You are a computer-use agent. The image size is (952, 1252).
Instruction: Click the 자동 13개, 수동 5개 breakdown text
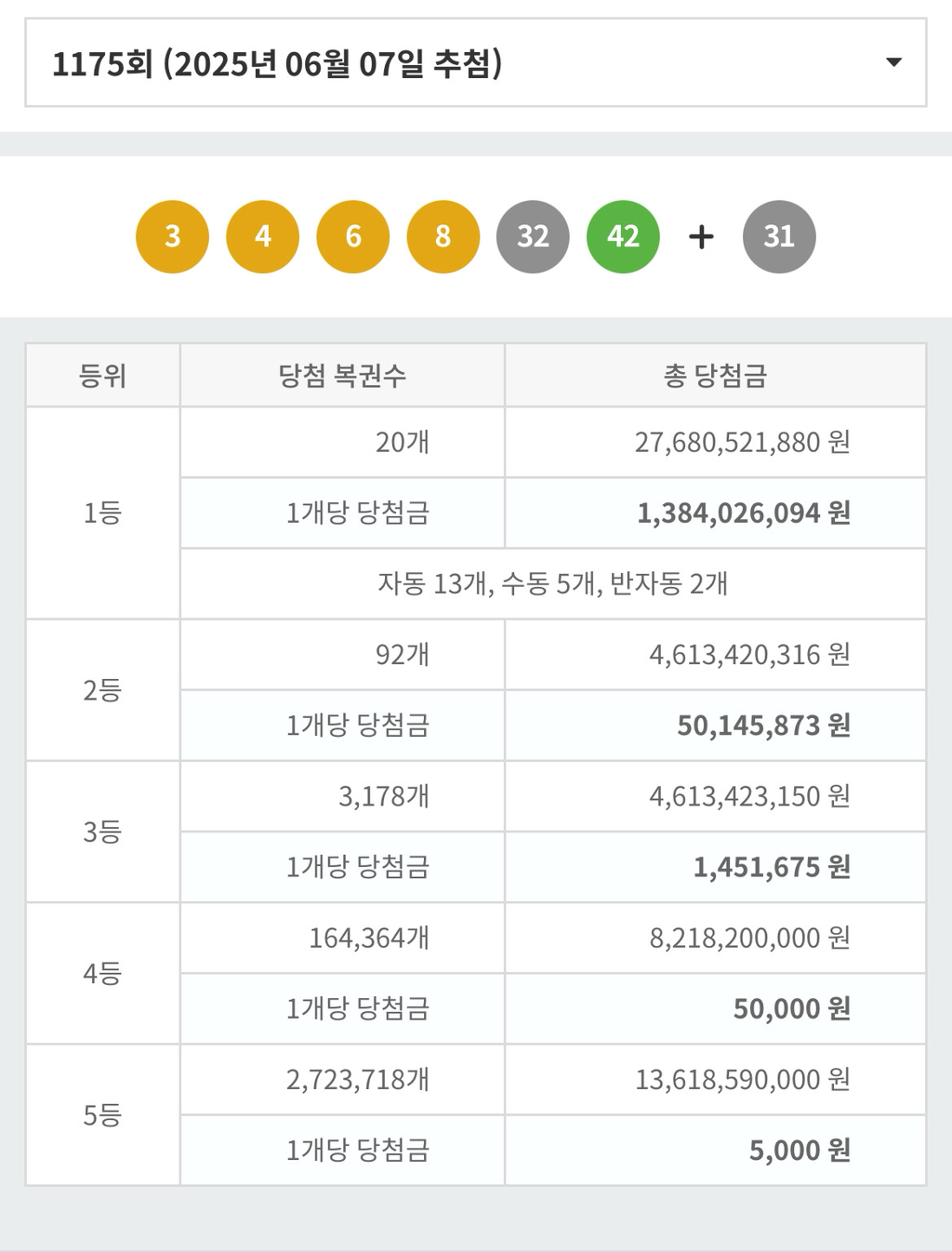coord(552,584)
